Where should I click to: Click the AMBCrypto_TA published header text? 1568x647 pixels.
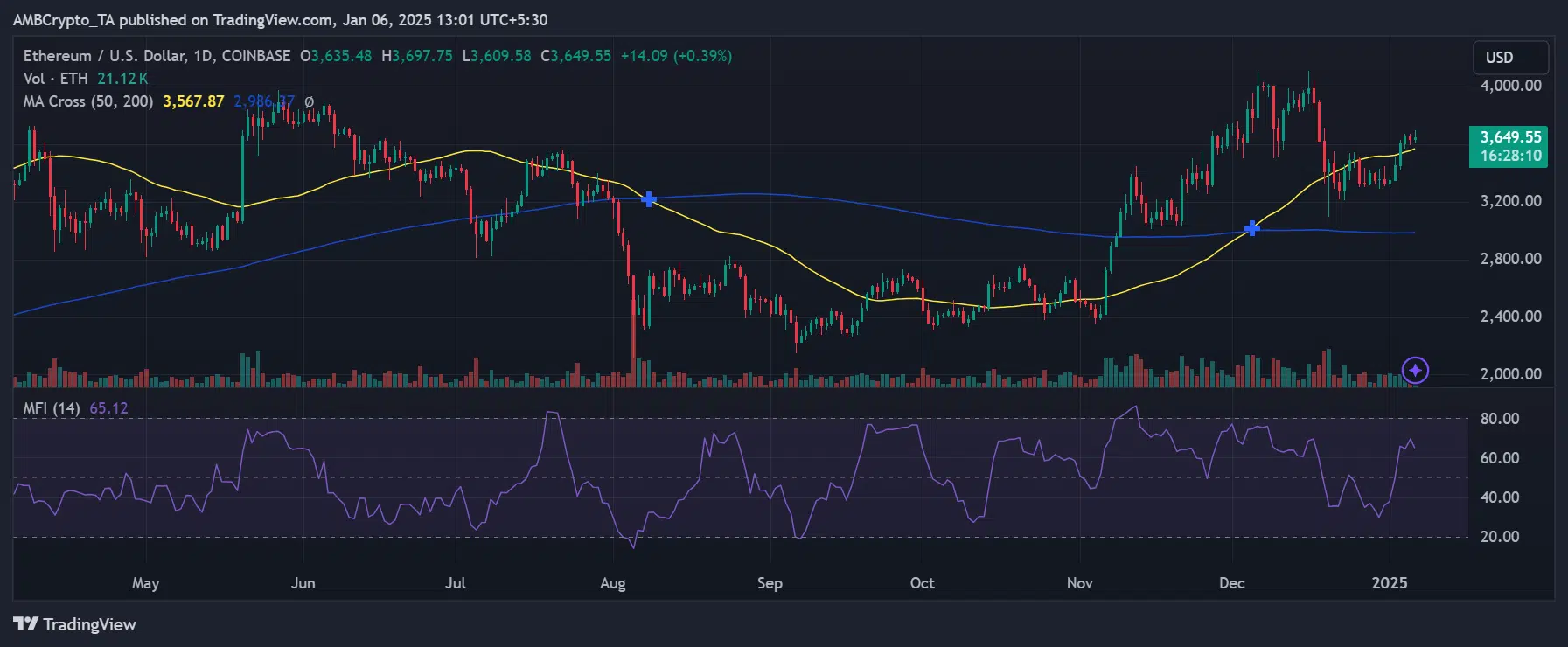(280, 19)
